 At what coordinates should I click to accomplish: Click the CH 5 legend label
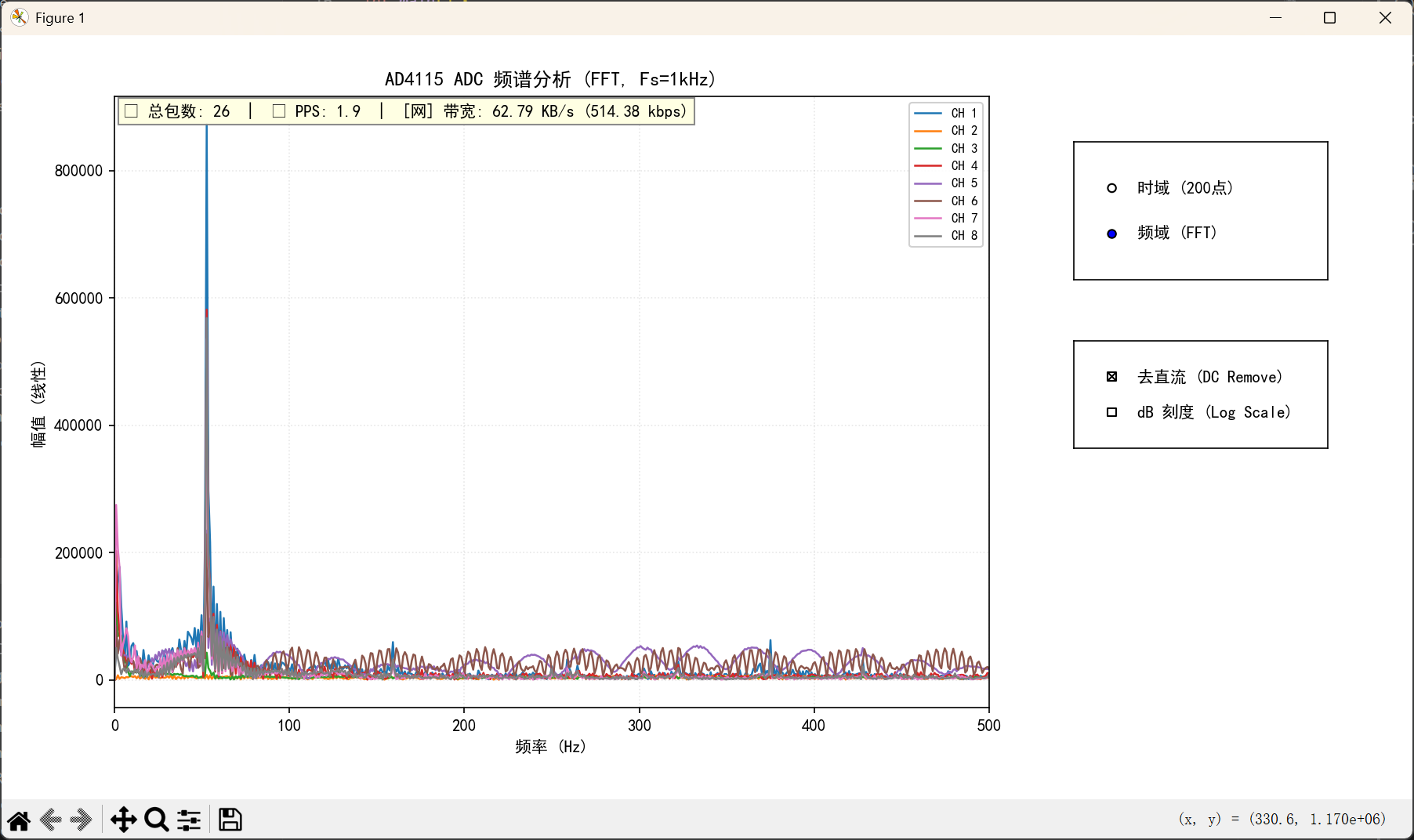(x=964, y=183)
